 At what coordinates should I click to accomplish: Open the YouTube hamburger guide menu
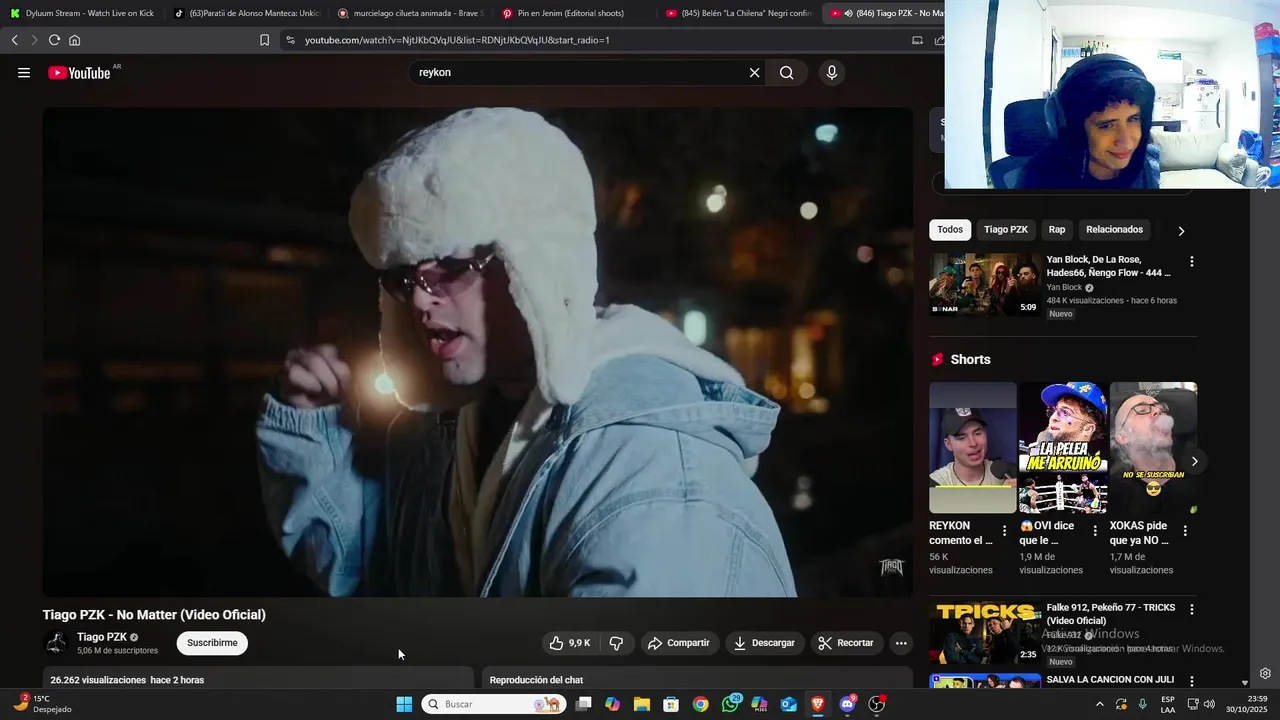pyautogui.click(x=24, y=72)
